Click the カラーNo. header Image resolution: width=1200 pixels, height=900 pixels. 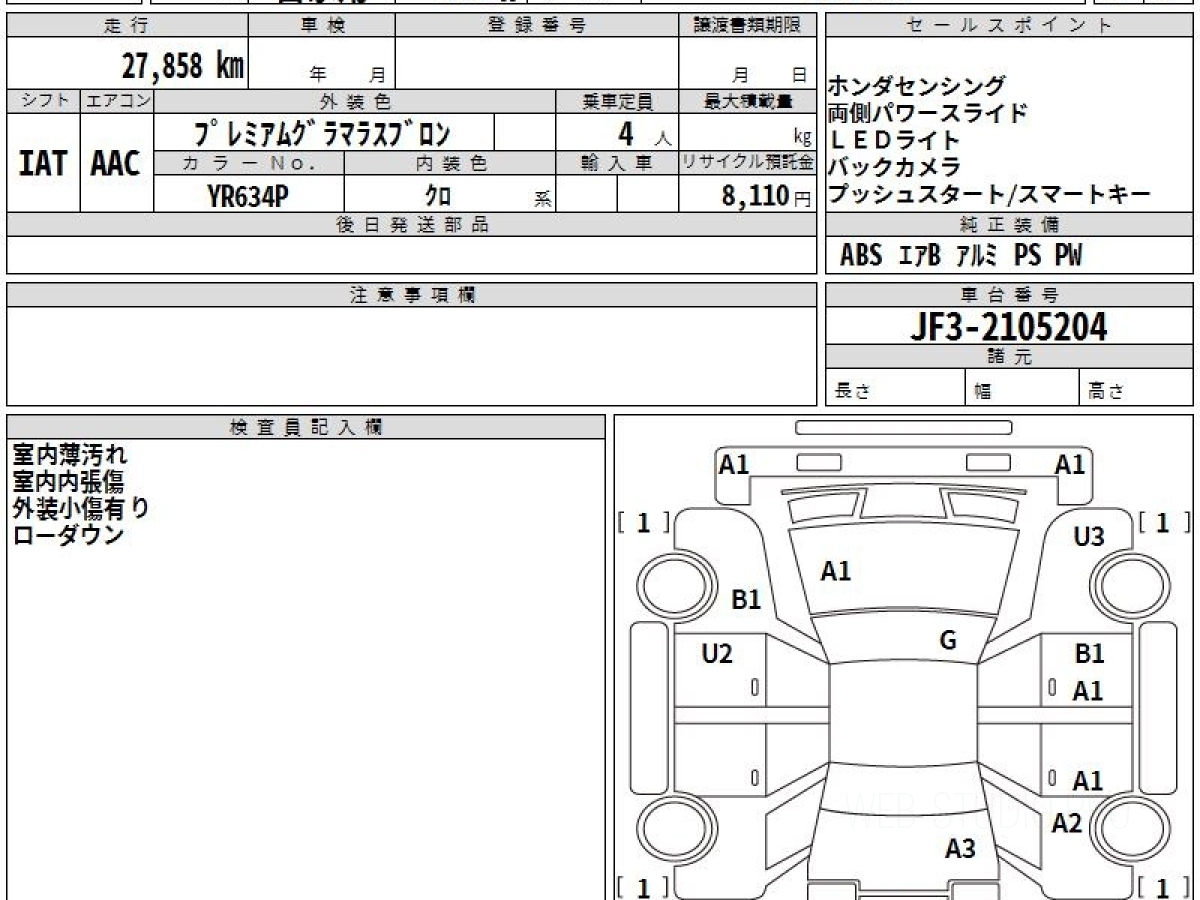pos(250,163)
